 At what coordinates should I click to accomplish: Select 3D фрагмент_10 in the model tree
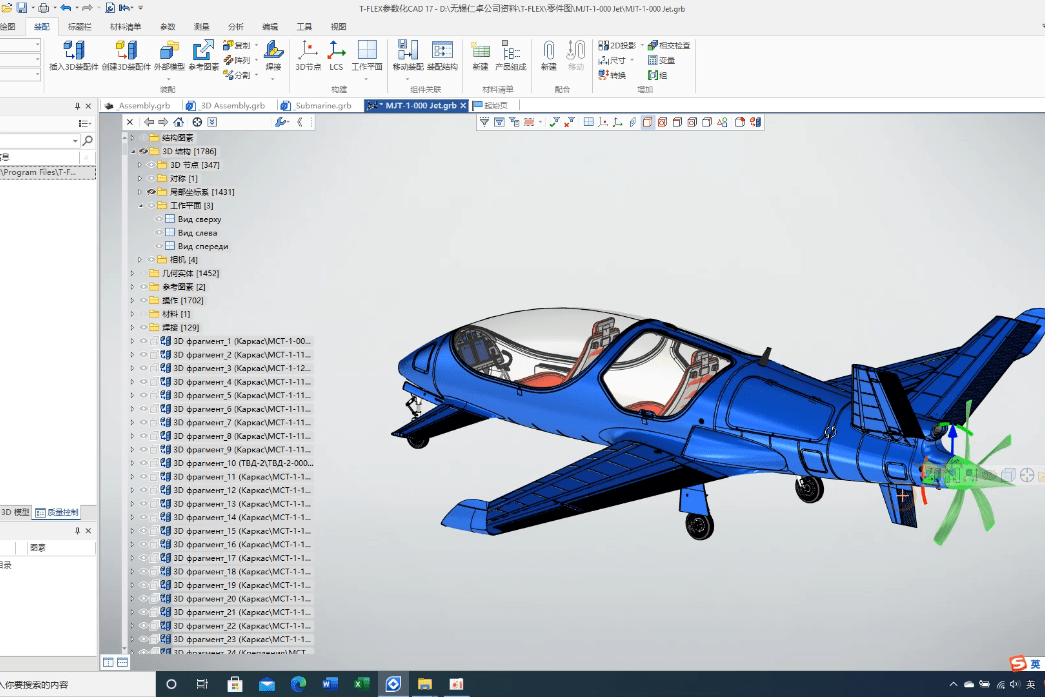coord(240,463)
